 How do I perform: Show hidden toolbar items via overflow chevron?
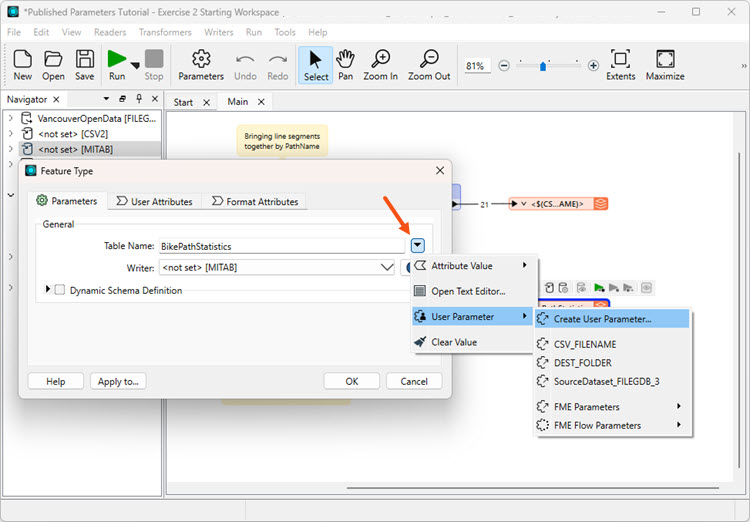pos(744,66)
